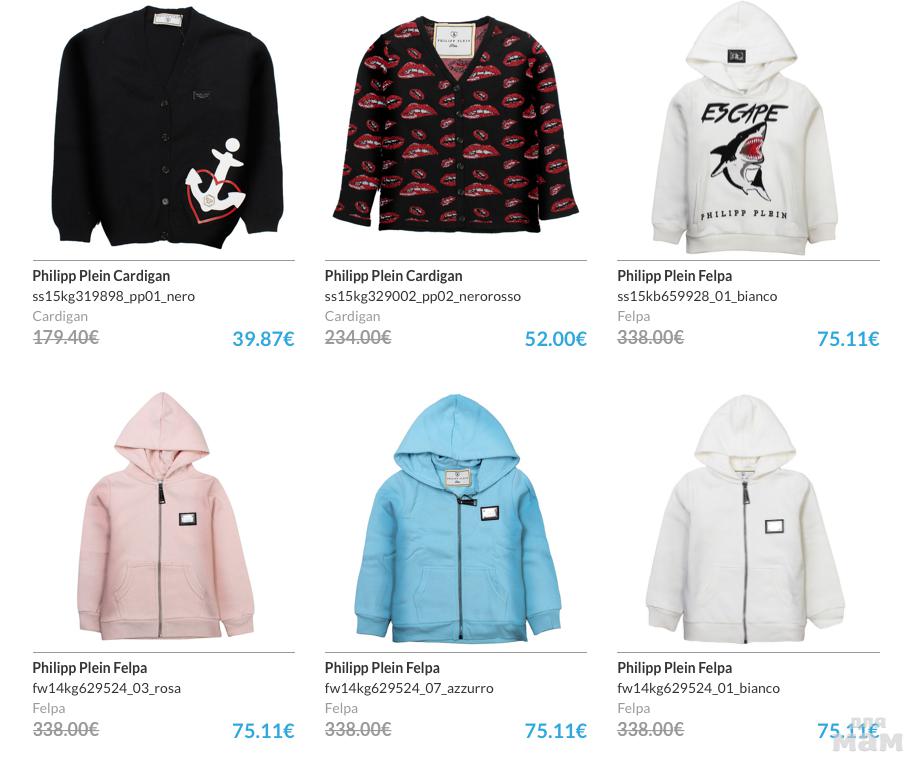The width and height of the screenshot is (918, 766).
Task: Open the white zip hoodie image
Action: (745, 519)
